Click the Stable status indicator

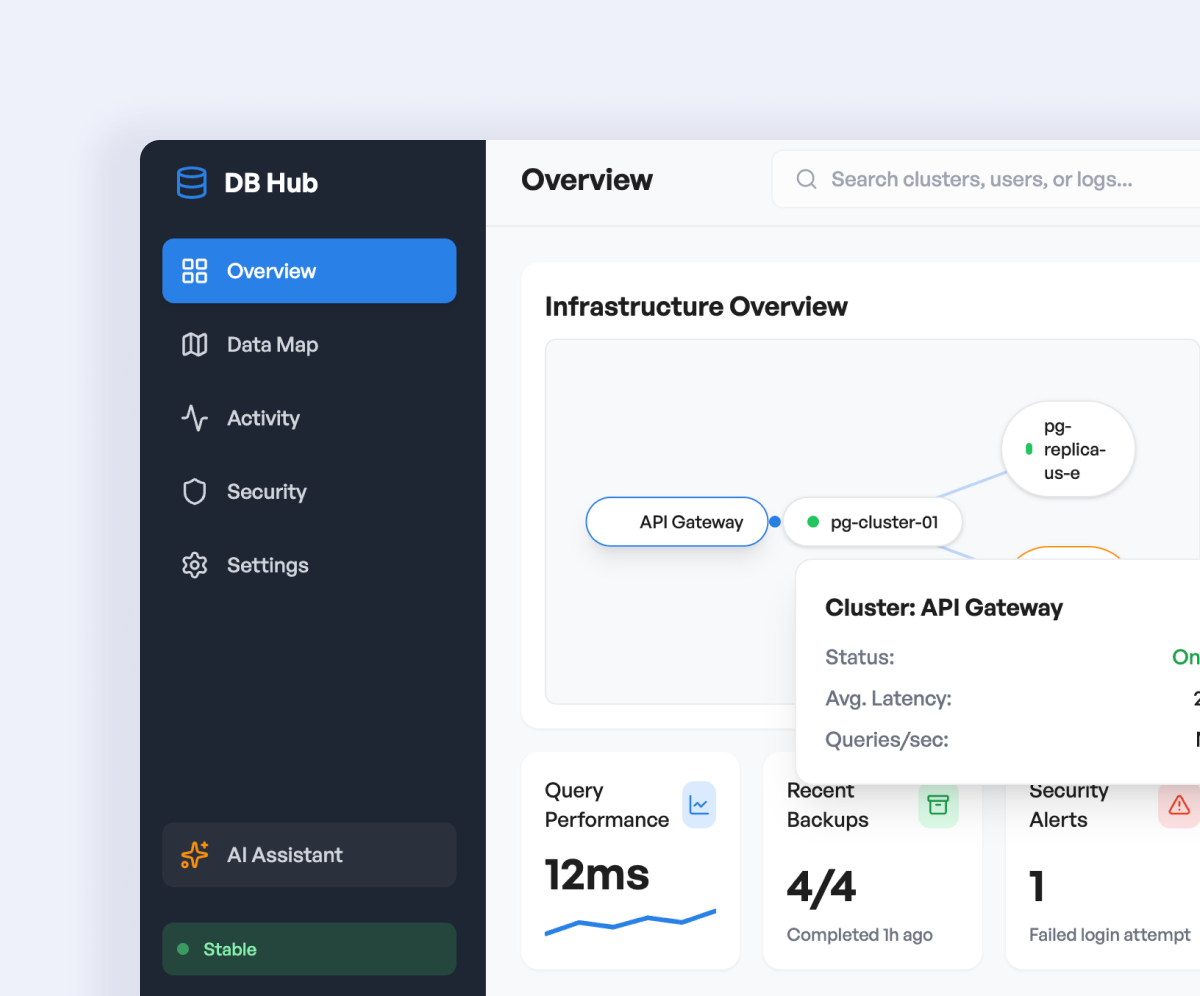pyautogui.click(x=309, y=949)
